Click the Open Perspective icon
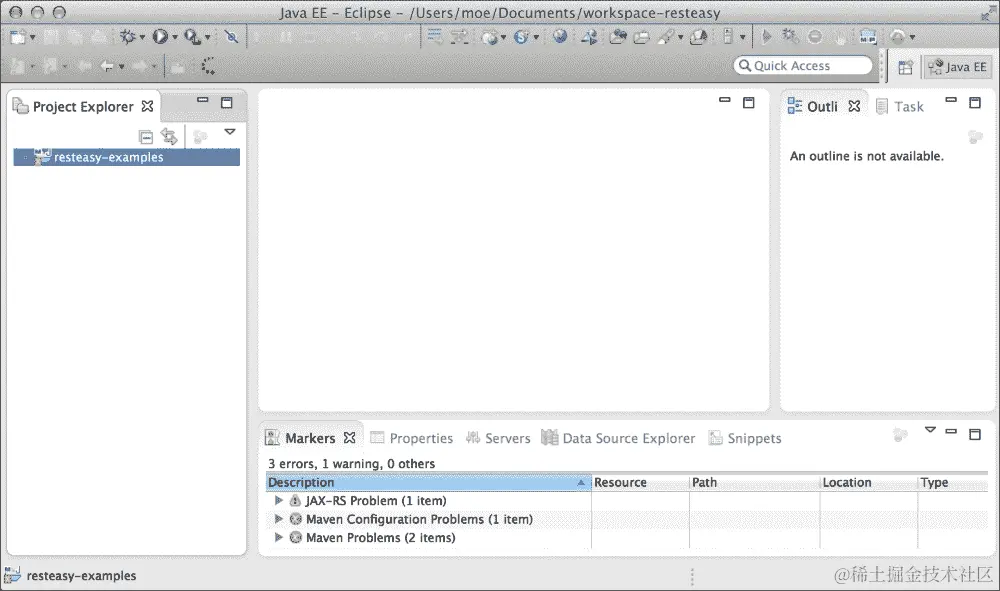This screenshot has width=1000, height=591. pos(905,67)
